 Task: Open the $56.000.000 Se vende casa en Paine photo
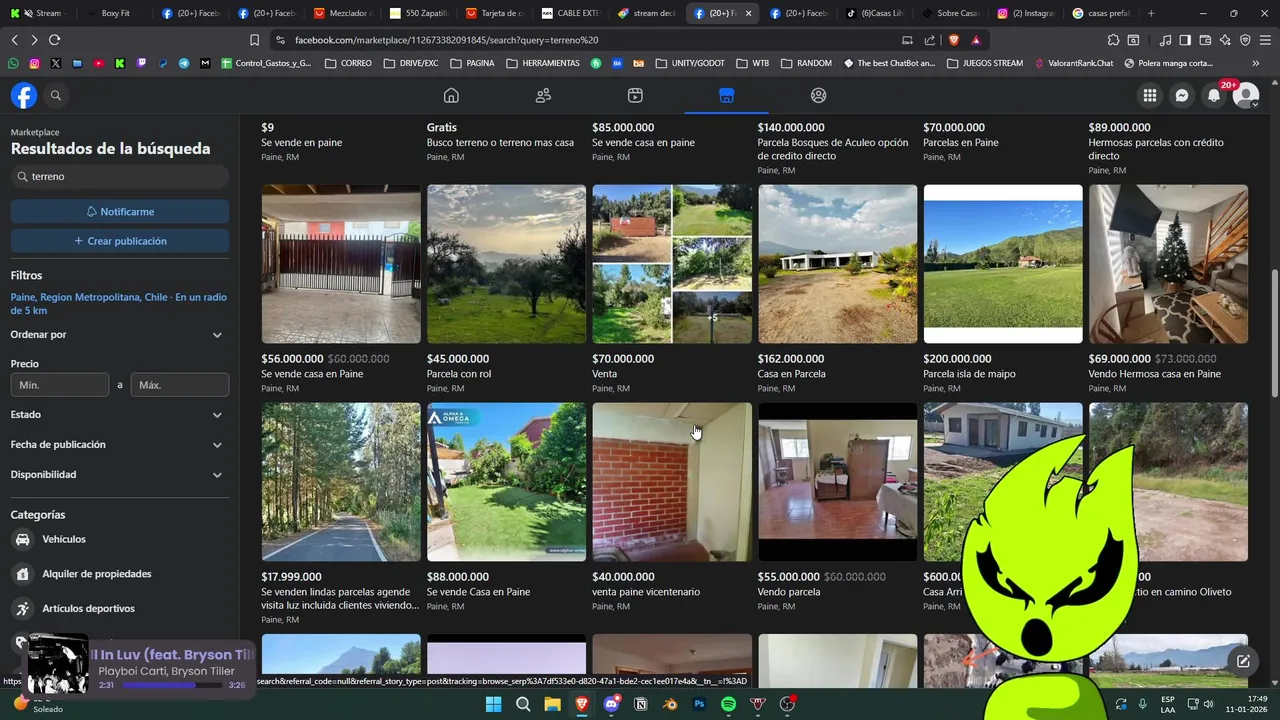[x=341, y=264]
